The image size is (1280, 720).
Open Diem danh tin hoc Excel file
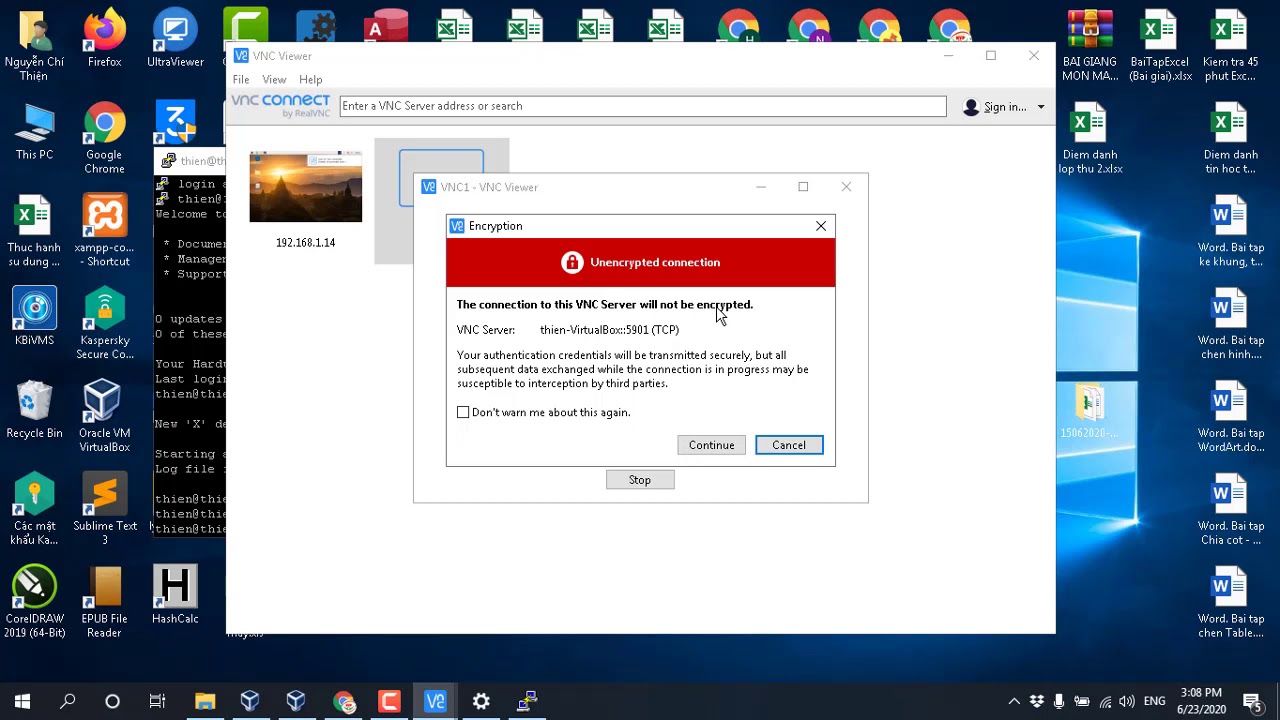[1230, 139]
